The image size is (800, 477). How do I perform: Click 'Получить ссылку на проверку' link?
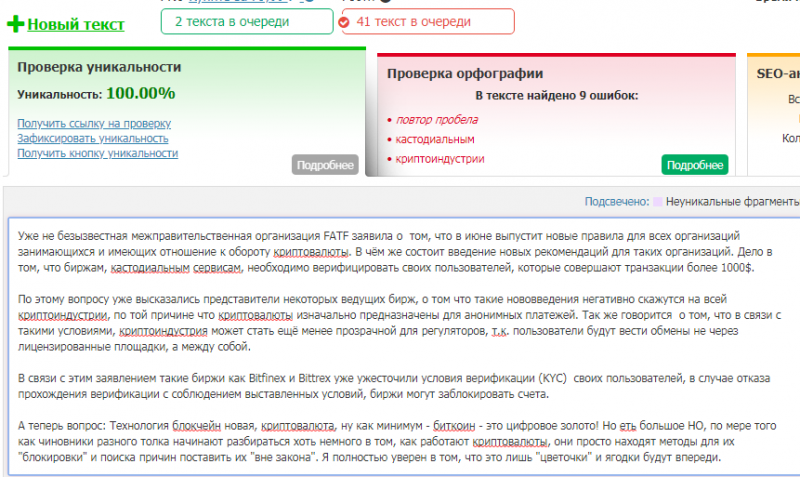94,123
